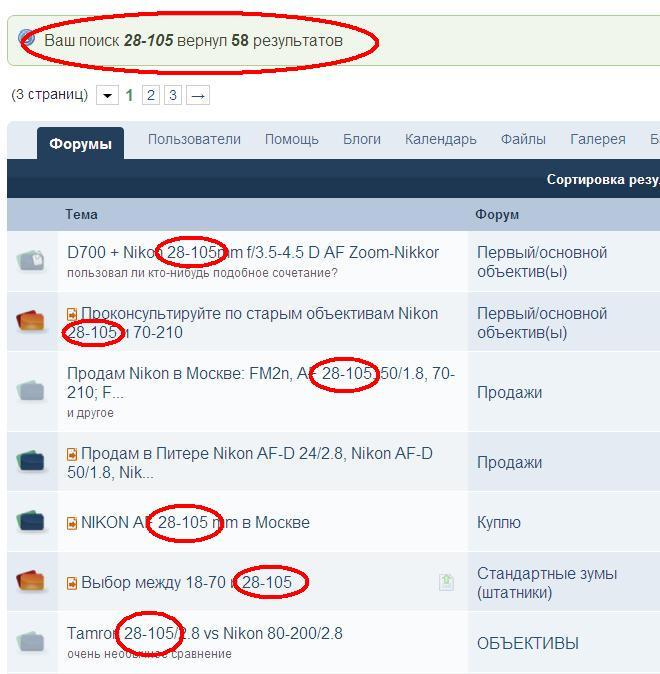The height and width of the screenshot is (674, 660).
Task: Click the attachment icon on the 18-70 thread row
Action: [446, 582]
